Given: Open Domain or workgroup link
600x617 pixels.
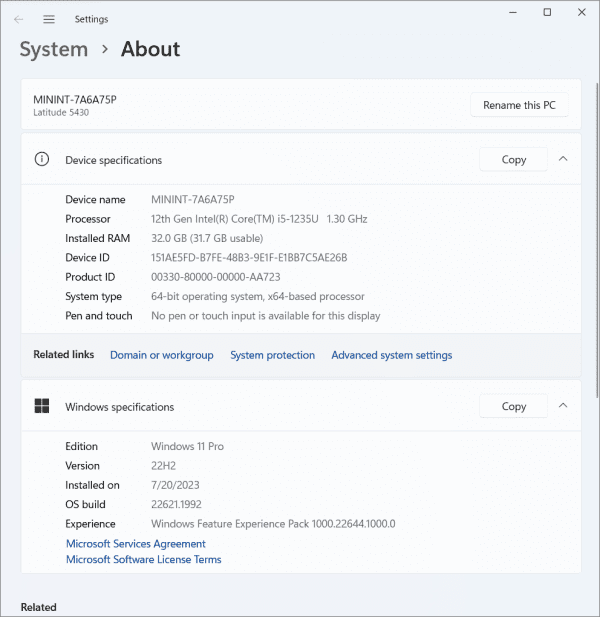Looking at the screenshot, I should pyautogui.click(x=162, y=355).
